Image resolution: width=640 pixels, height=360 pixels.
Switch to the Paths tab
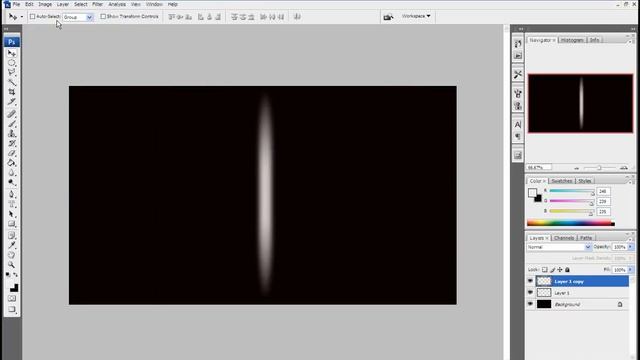(x=586, y=238)
